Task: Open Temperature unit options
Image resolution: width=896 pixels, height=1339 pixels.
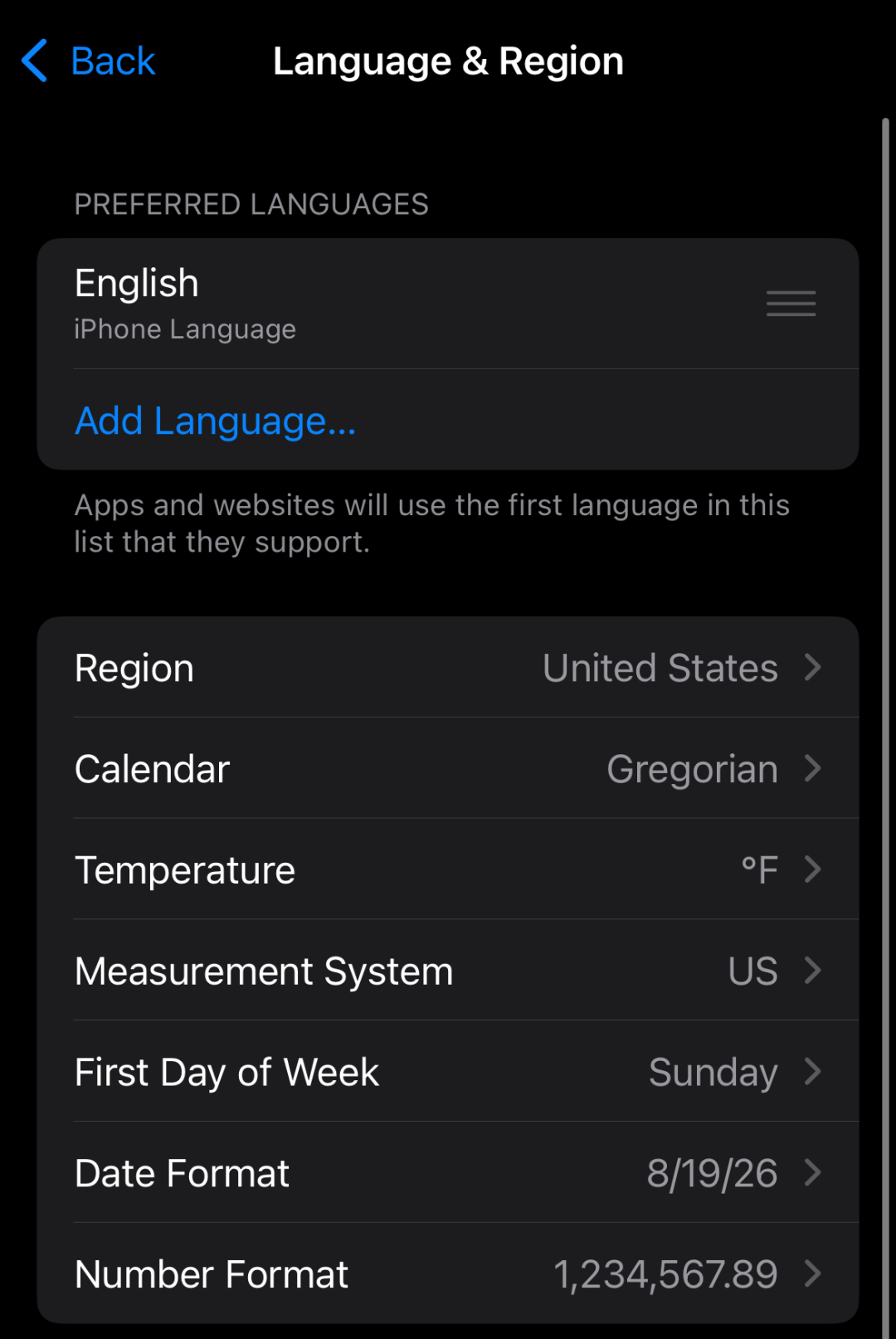Action: click(x=448, y=869)
